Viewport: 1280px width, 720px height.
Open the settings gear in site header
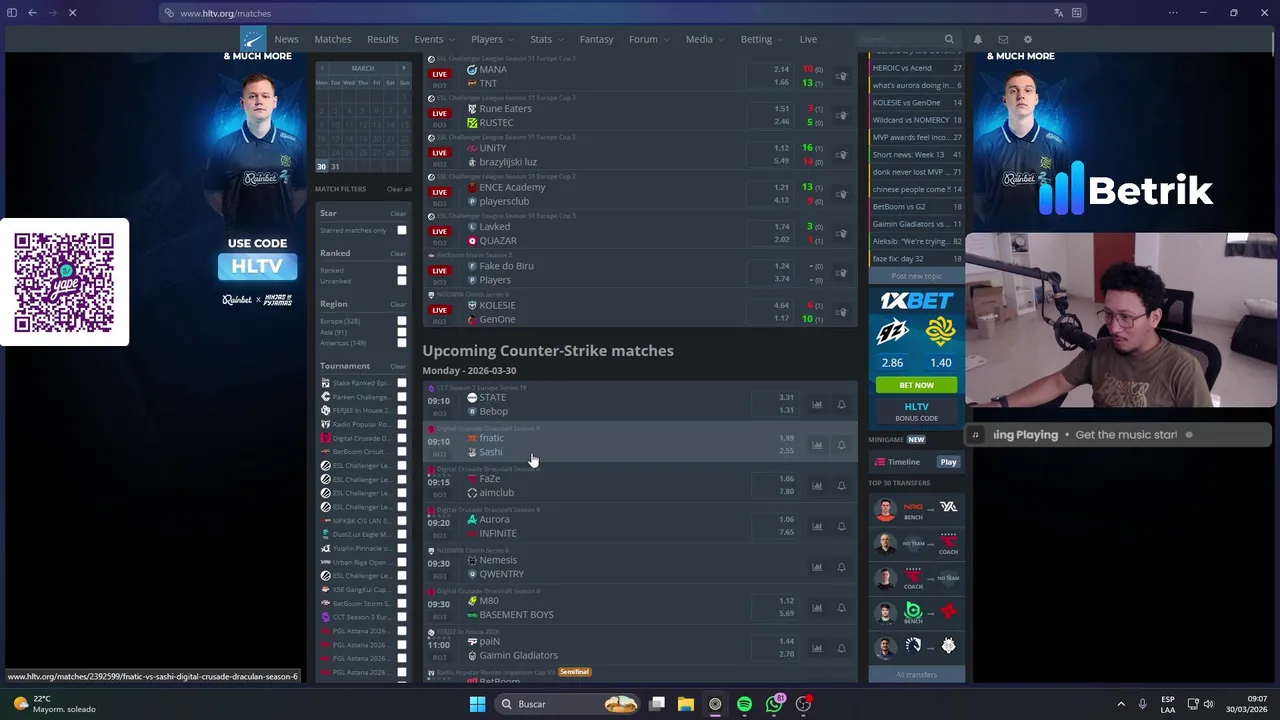(x=1027, y=40)
